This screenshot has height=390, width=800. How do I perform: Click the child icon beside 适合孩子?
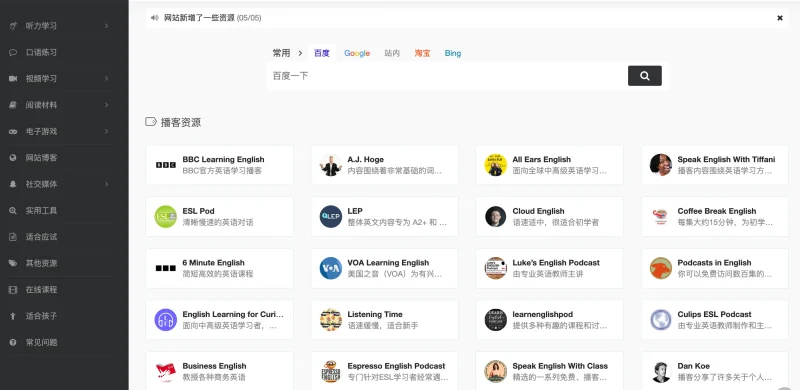tap(13, 316)
